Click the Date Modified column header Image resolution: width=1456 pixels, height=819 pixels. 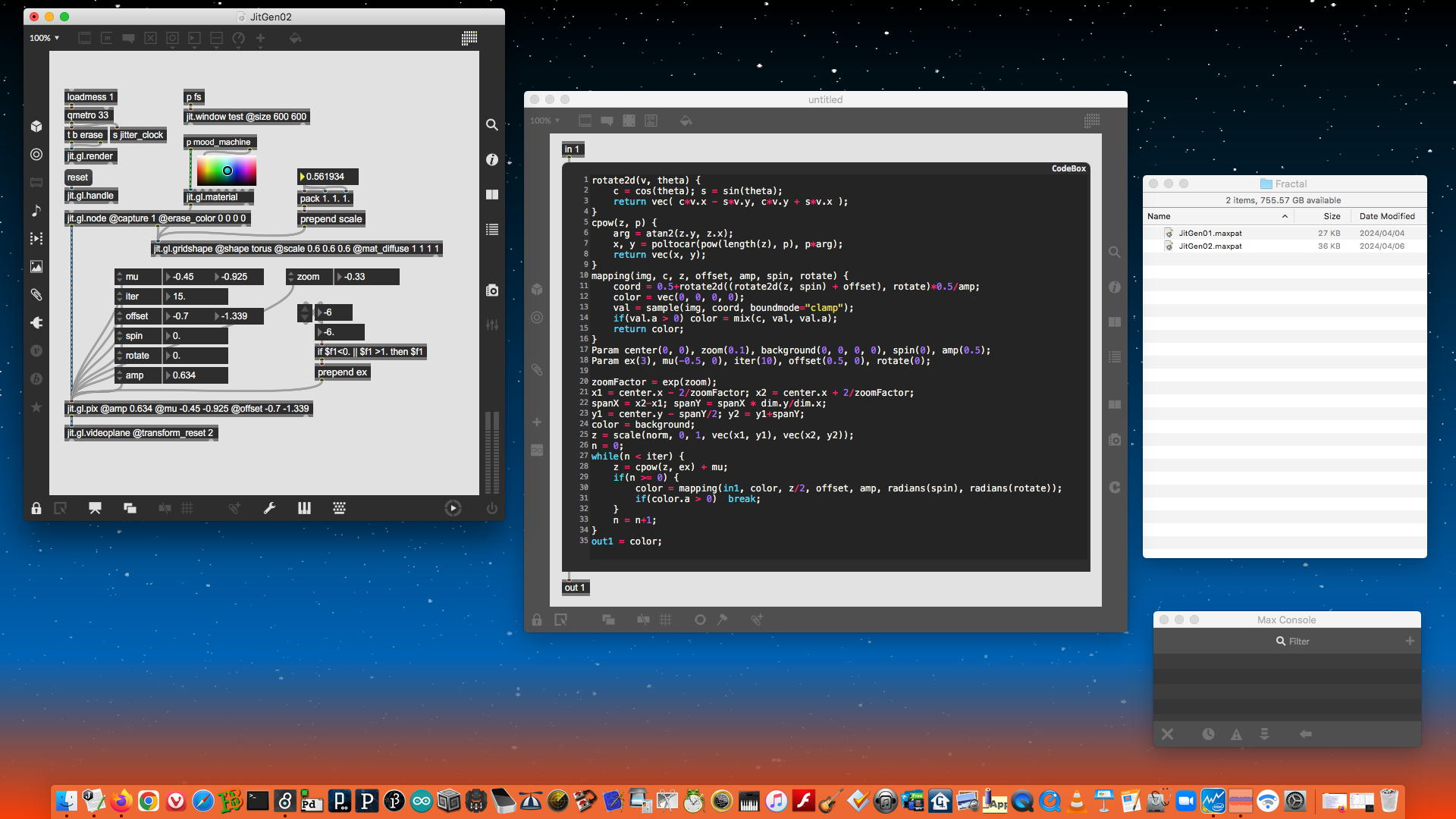click(1386, 217)
